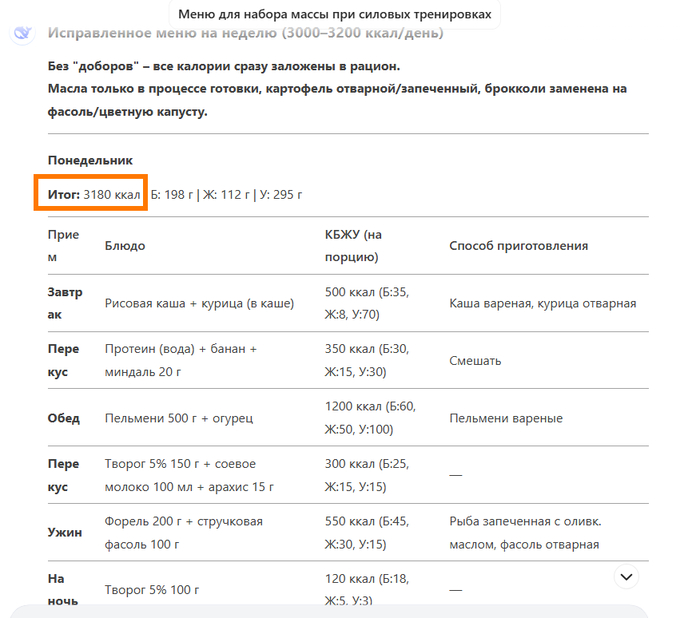
Task: Click the Без "доборов" bold note line
Action: click(x=224, y=66)
